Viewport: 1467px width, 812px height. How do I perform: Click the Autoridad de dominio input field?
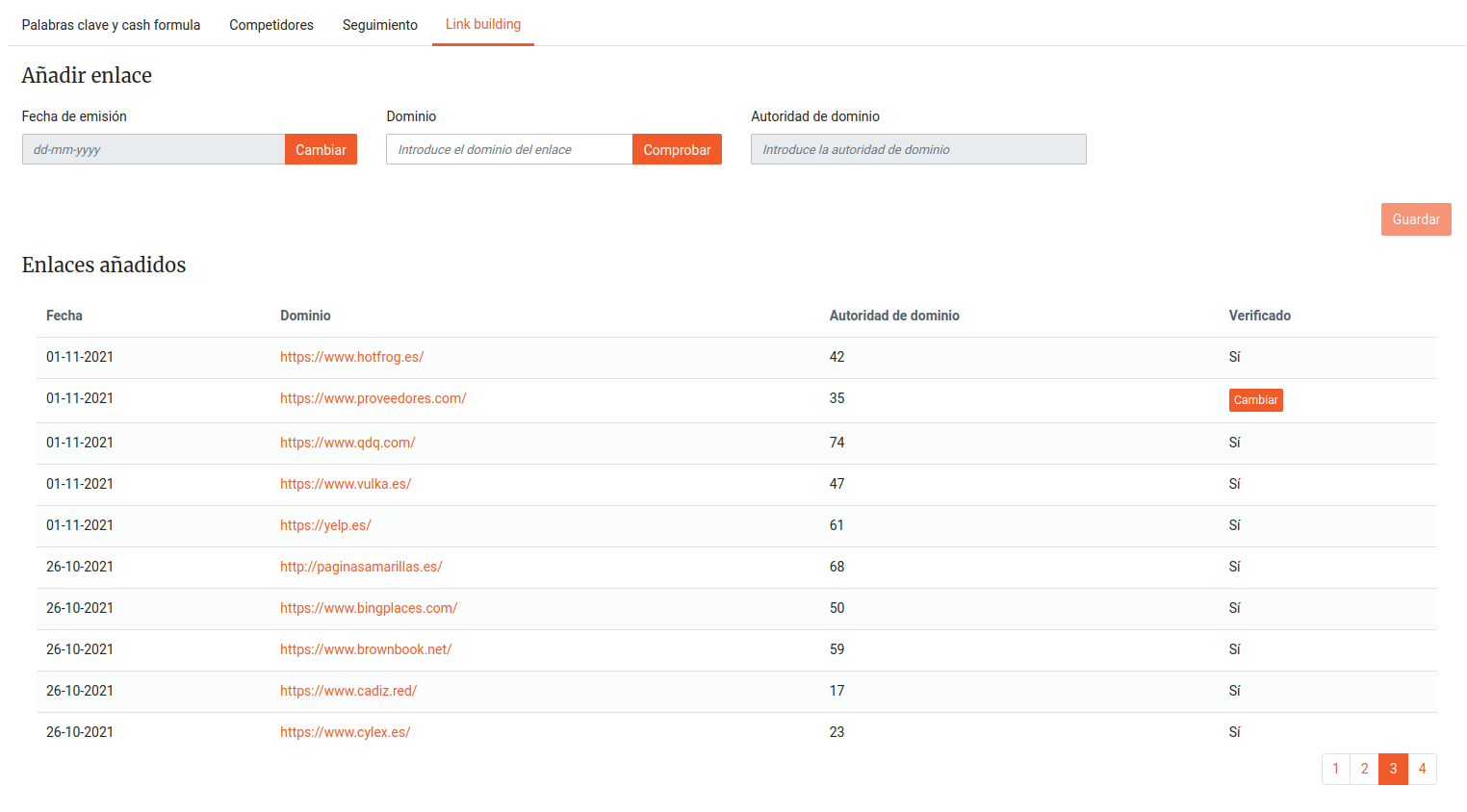pyautogui.click(x=917, y=149)
